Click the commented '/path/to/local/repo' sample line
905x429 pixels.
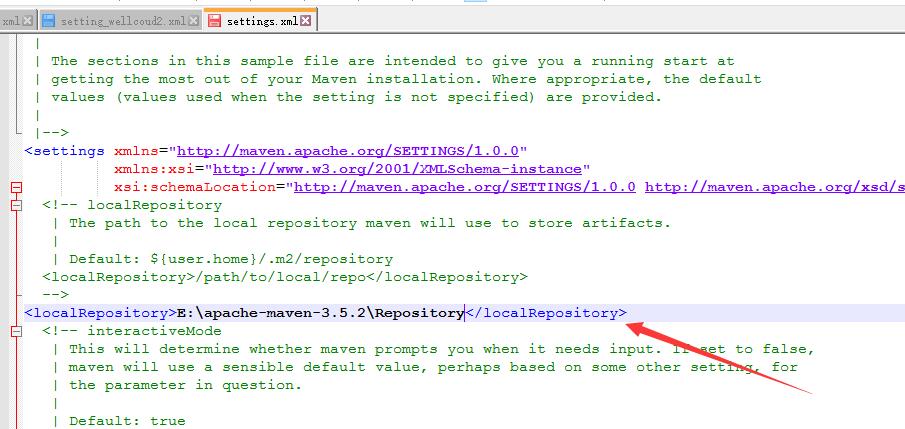(285, 277)
